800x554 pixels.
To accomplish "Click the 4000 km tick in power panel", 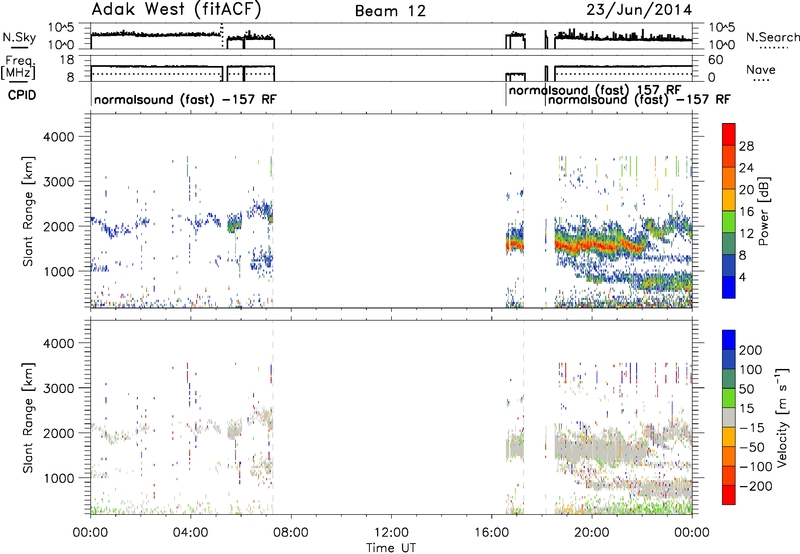I will [59, 137].
